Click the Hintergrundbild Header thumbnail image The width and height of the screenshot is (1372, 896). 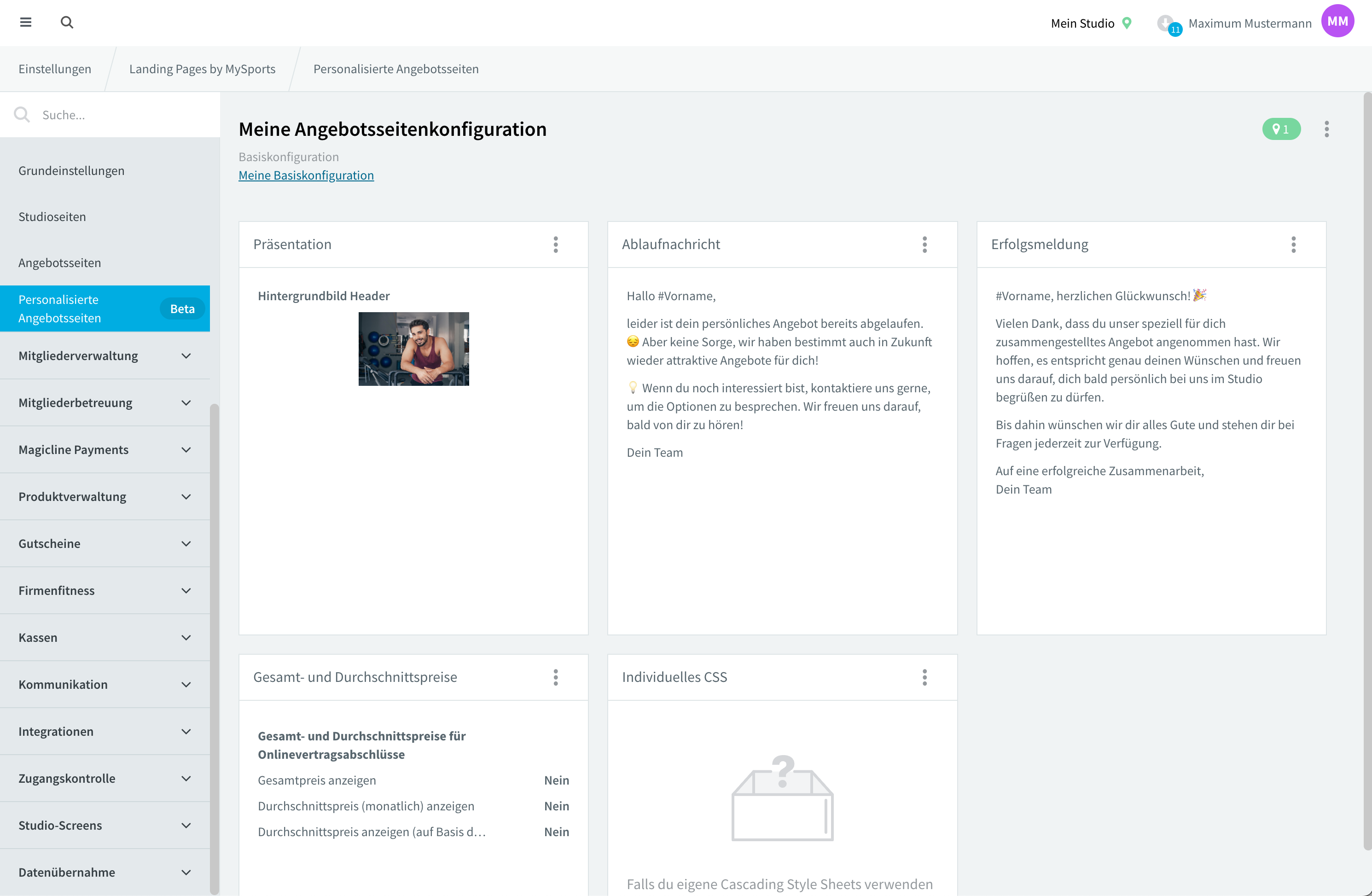click(x=414, y=349)
